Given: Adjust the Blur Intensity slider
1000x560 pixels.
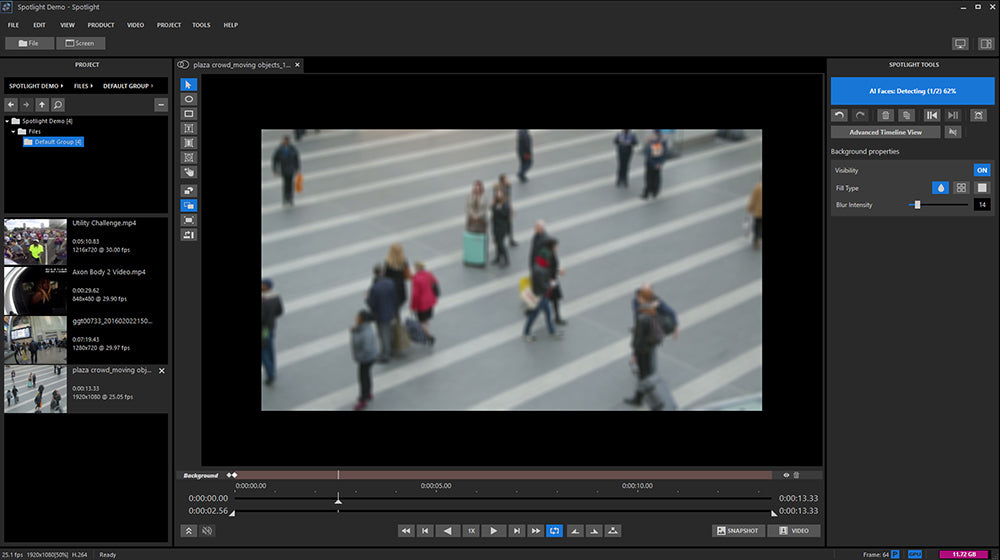Looking at the screenshot, I should click(x=916, y=205).
